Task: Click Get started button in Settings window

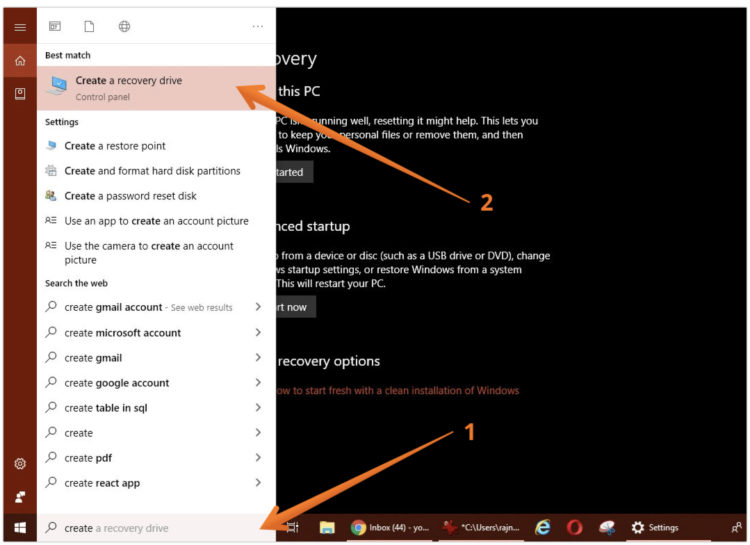Action: tap(294, 172)
